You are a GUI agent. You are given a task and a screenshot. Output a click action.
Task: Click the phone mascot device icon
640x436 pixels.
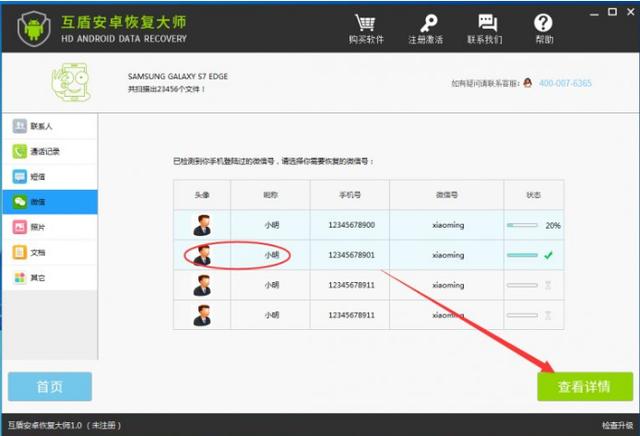(71, 82)
